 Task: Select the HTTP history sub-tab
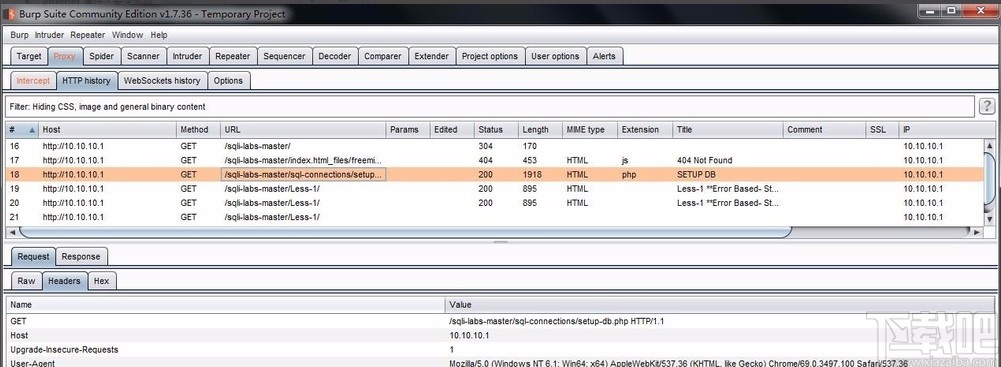[x=87, y=80]
